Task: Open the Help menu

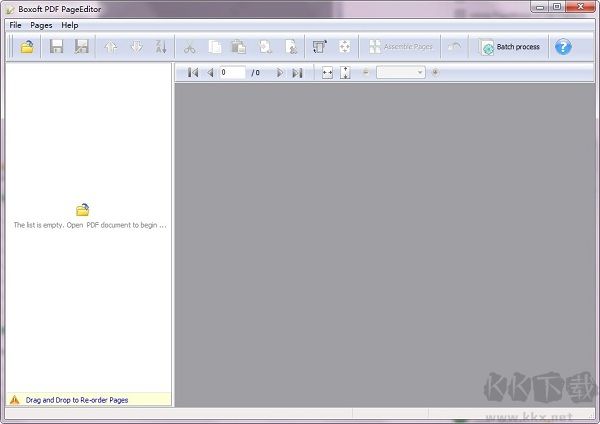Action: (70, 25)
